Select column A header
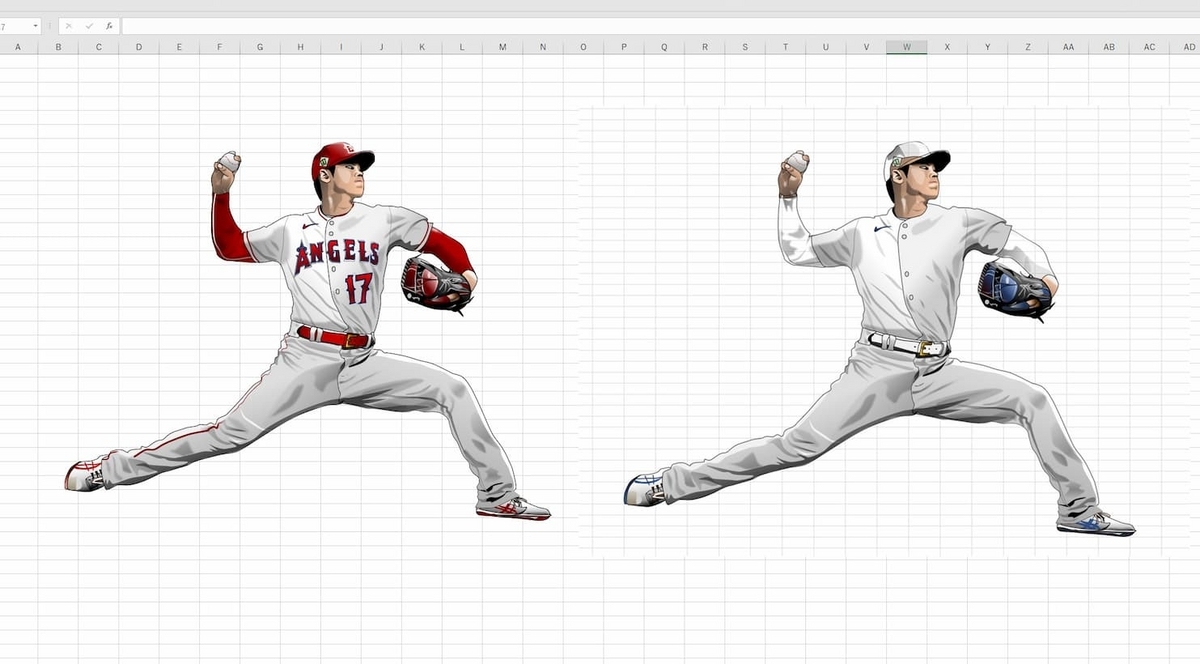Image resolution: width=1200 pixels, height=664 pixels. [x=17, y=46]
